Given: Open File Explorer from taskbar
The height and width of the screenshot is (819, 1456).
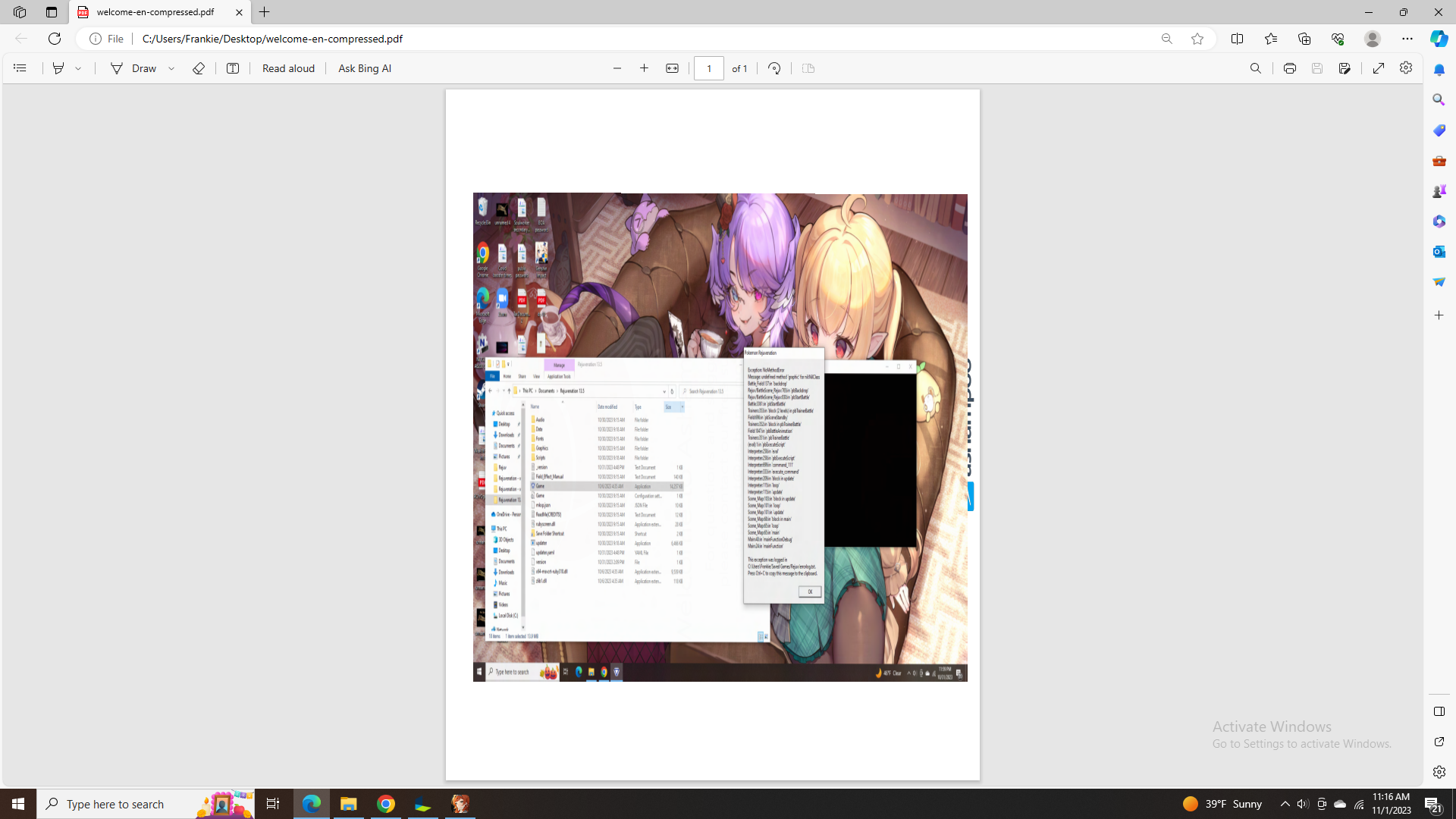Looking at the screenshot, I should [x=349, y=804].
